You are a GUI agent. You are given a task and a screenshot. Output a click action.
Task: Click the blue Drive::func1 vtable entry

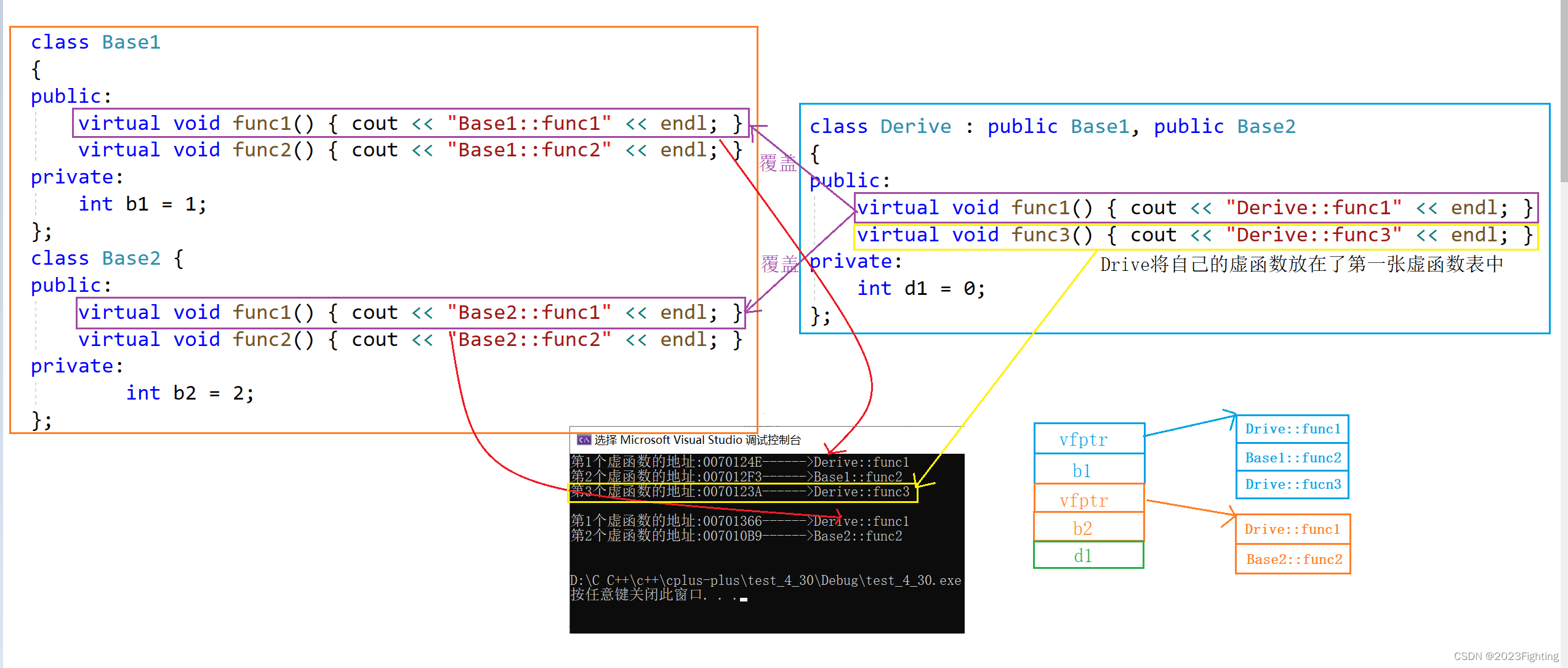(x=1292, y=429)
